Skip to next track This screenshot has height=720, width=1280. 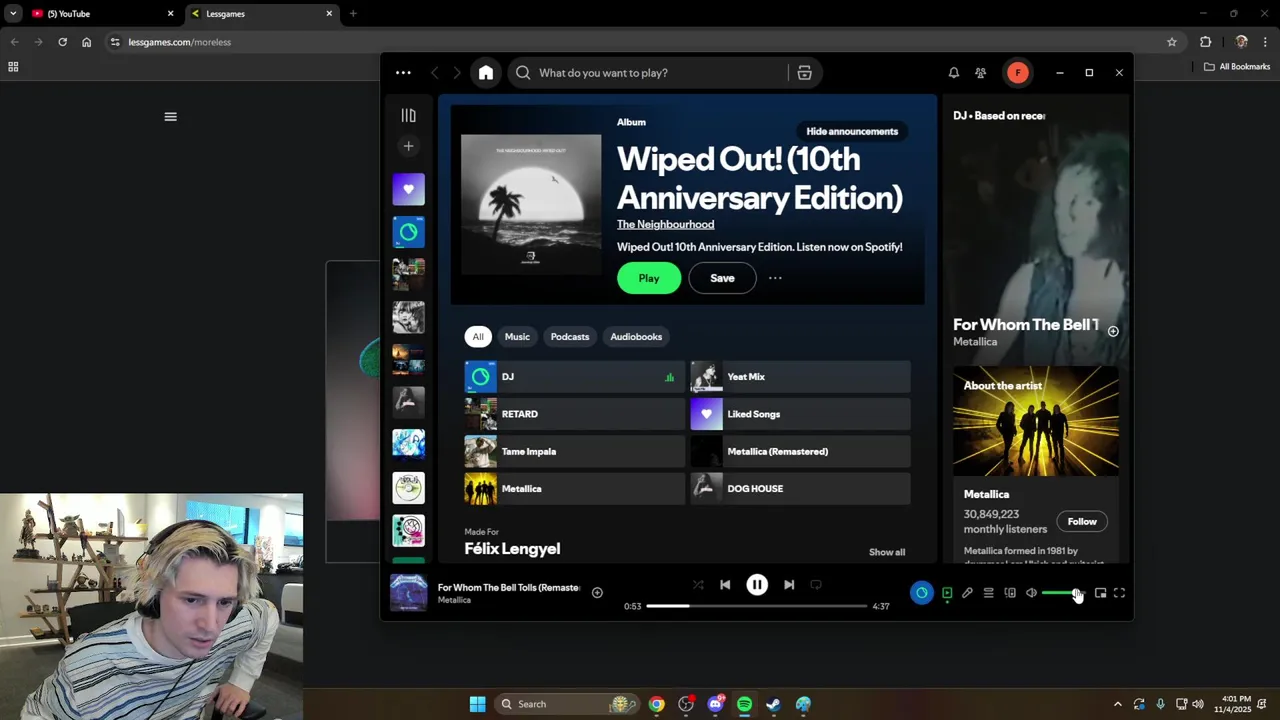pyautogui.click(x=789, y=585)
